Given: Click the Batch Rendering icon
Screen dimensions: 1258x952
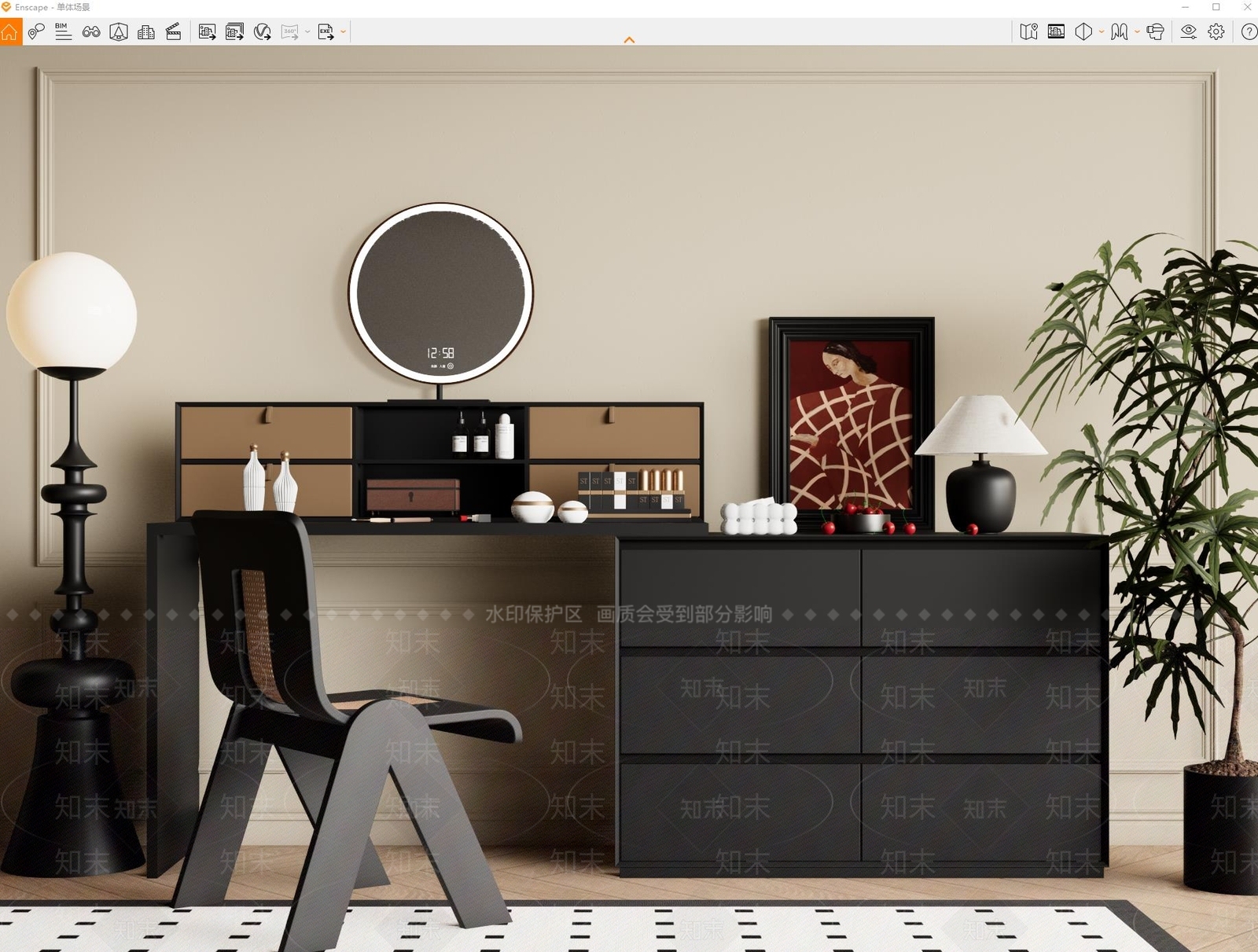Looking at the screenshot, I should click(234, 31).
